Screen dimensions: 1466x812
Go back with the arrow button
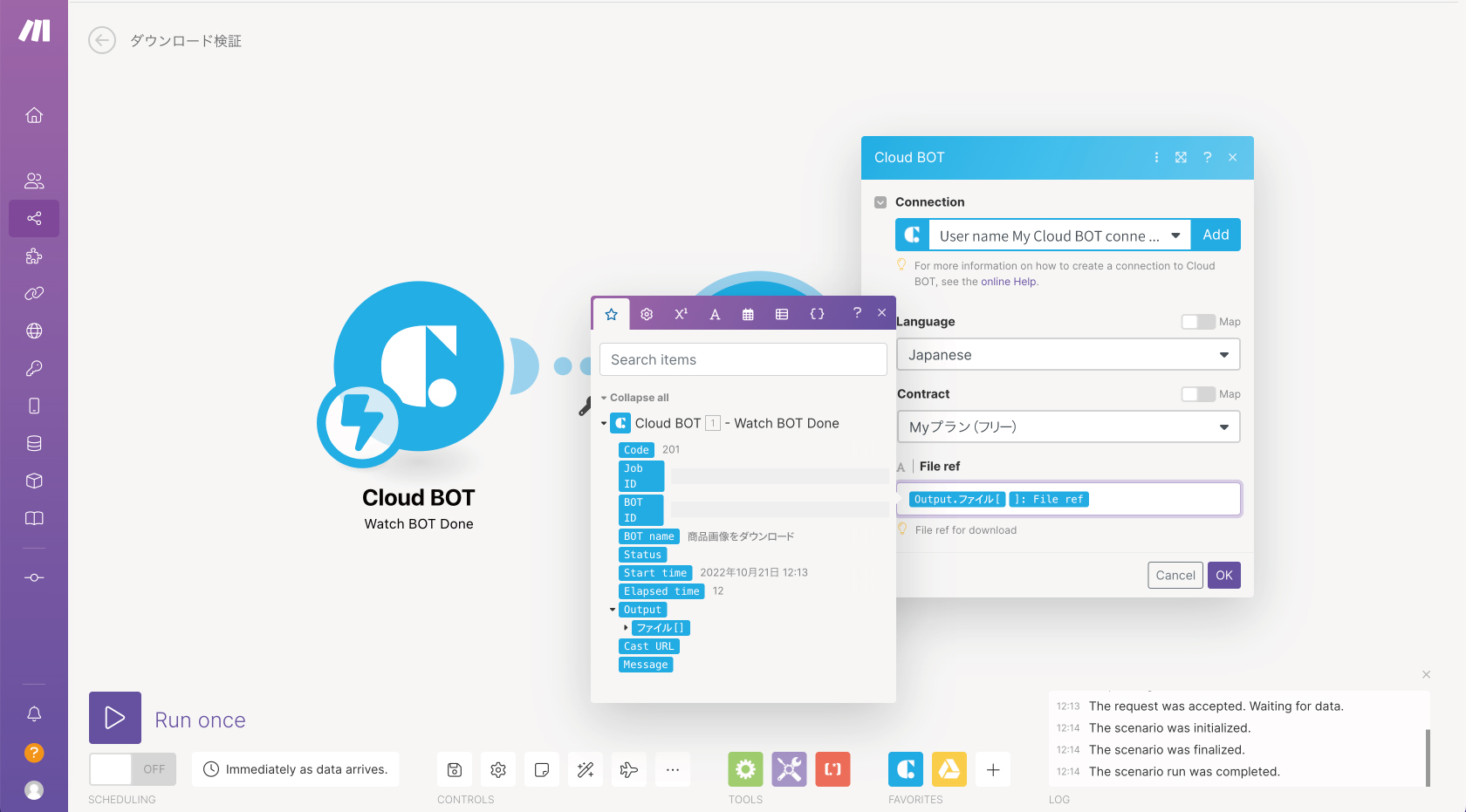coord(102,40)
